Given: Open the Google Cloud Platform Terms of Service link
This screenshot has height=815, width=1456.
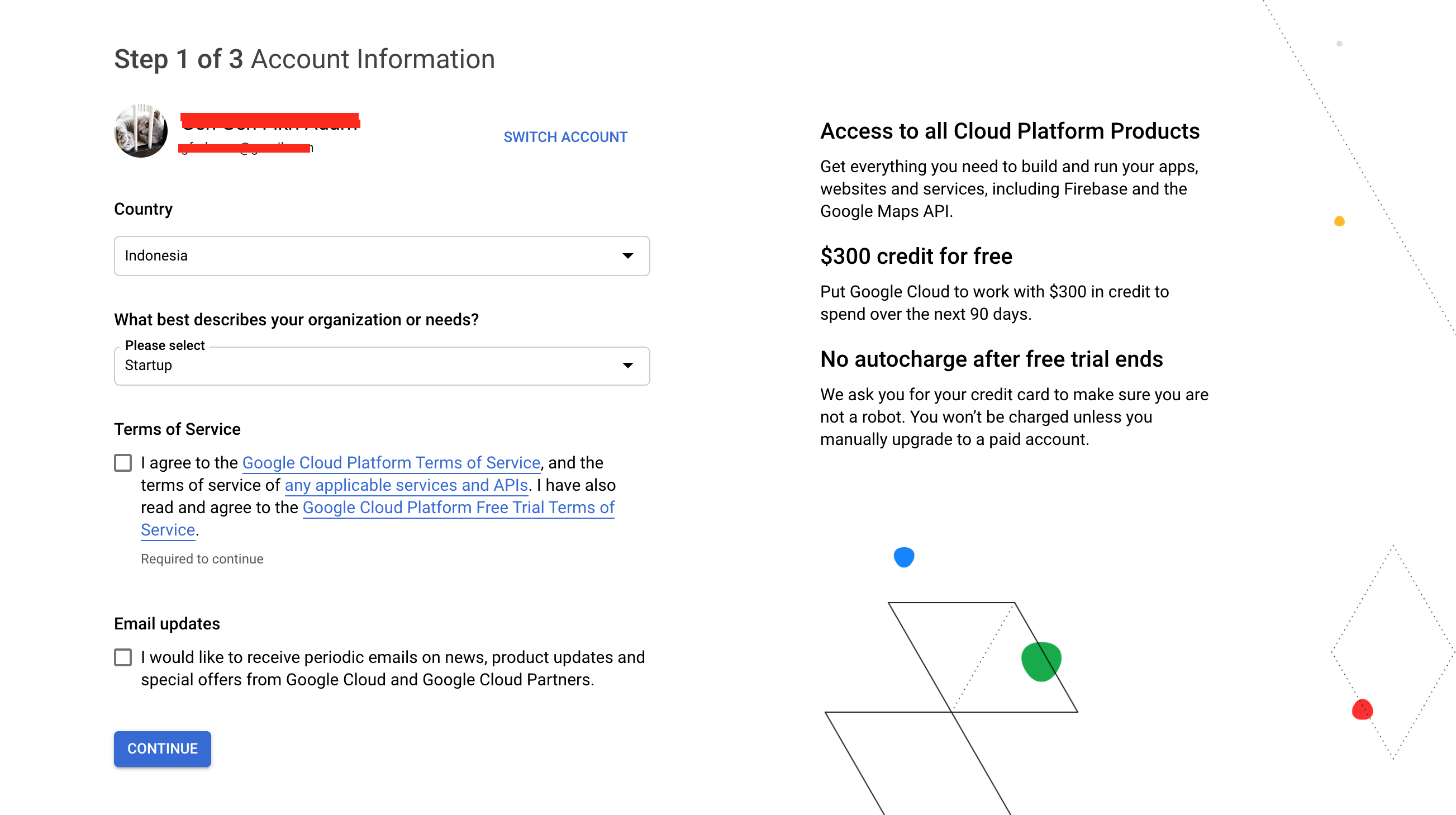Looking at the screenshot, I should (391, 463).
